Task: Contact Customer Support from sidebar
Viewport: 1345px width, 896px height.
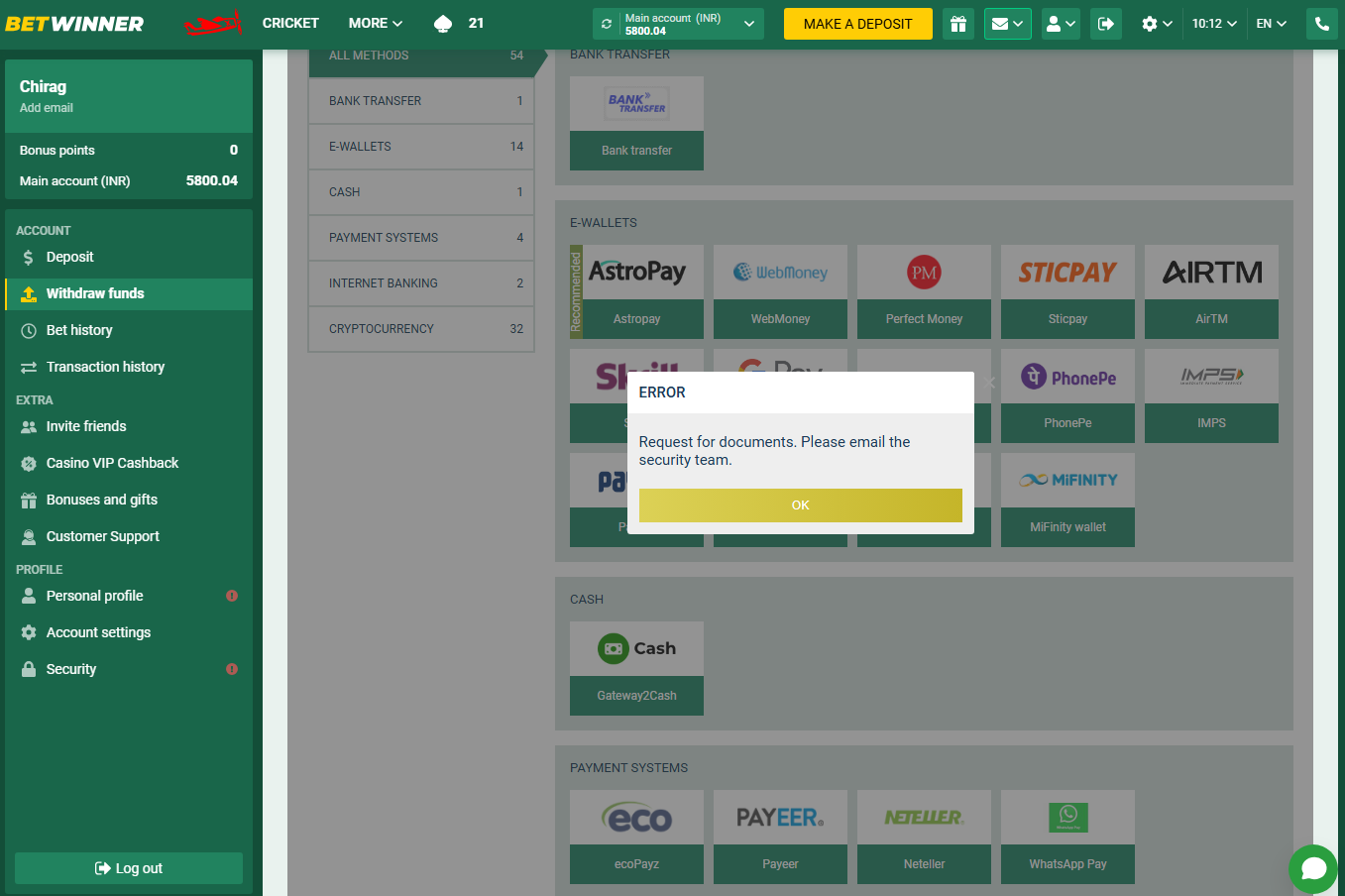Action: [129, 536]
